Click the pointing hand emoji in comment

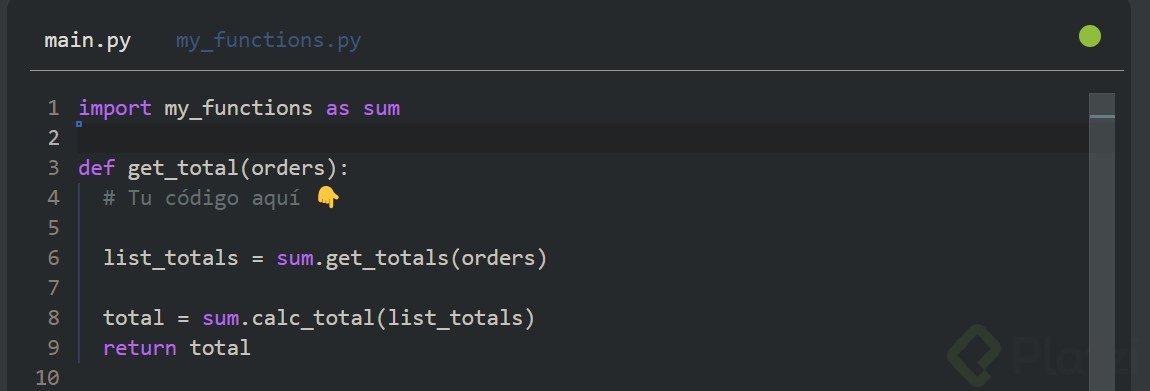point(328,198)
